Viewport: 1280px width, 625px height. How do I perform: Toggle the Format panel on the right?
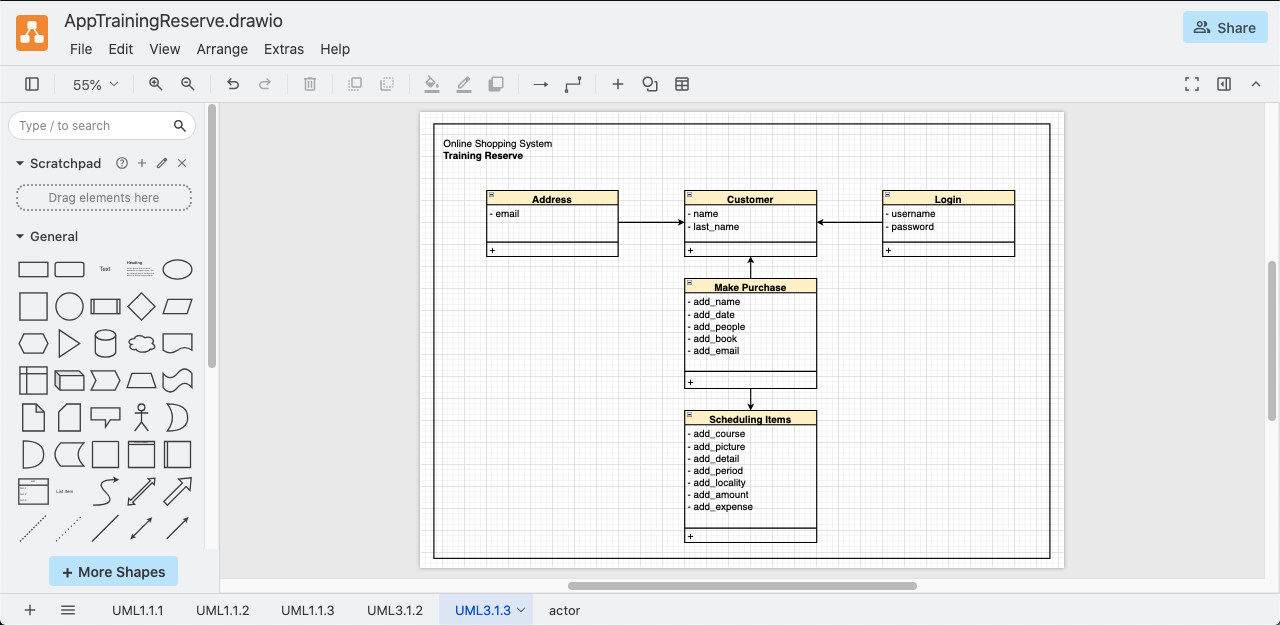coord(1224,85)
